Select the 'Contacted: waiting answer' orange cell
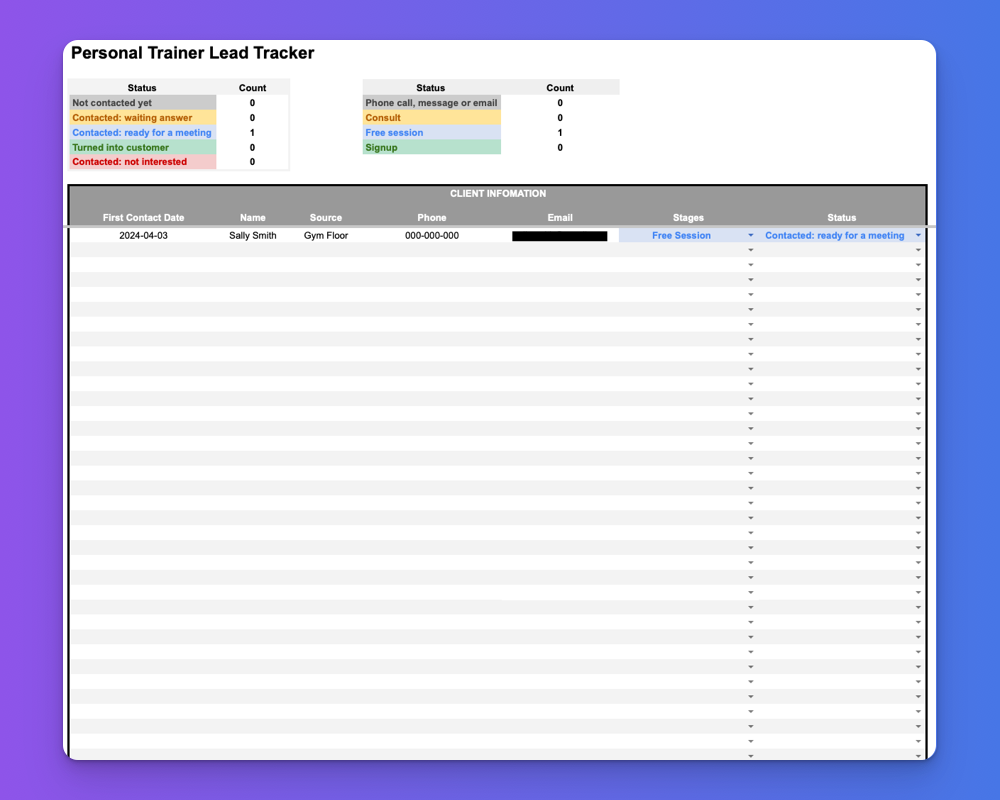 pyautogui.click(x=142, y=117)
